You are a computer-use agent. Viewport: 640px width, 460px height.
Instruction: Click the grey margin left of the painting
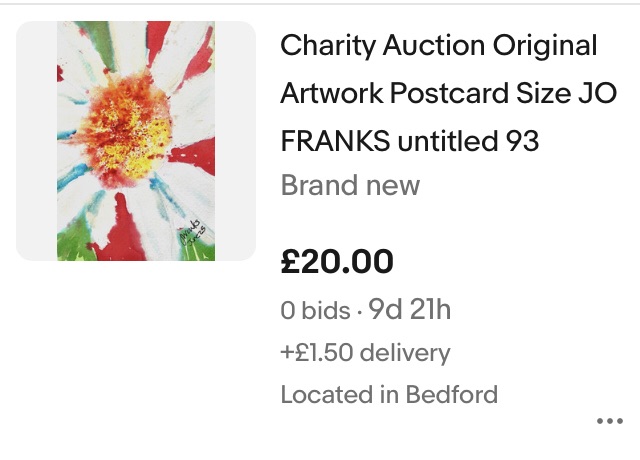tap(36, 141)
